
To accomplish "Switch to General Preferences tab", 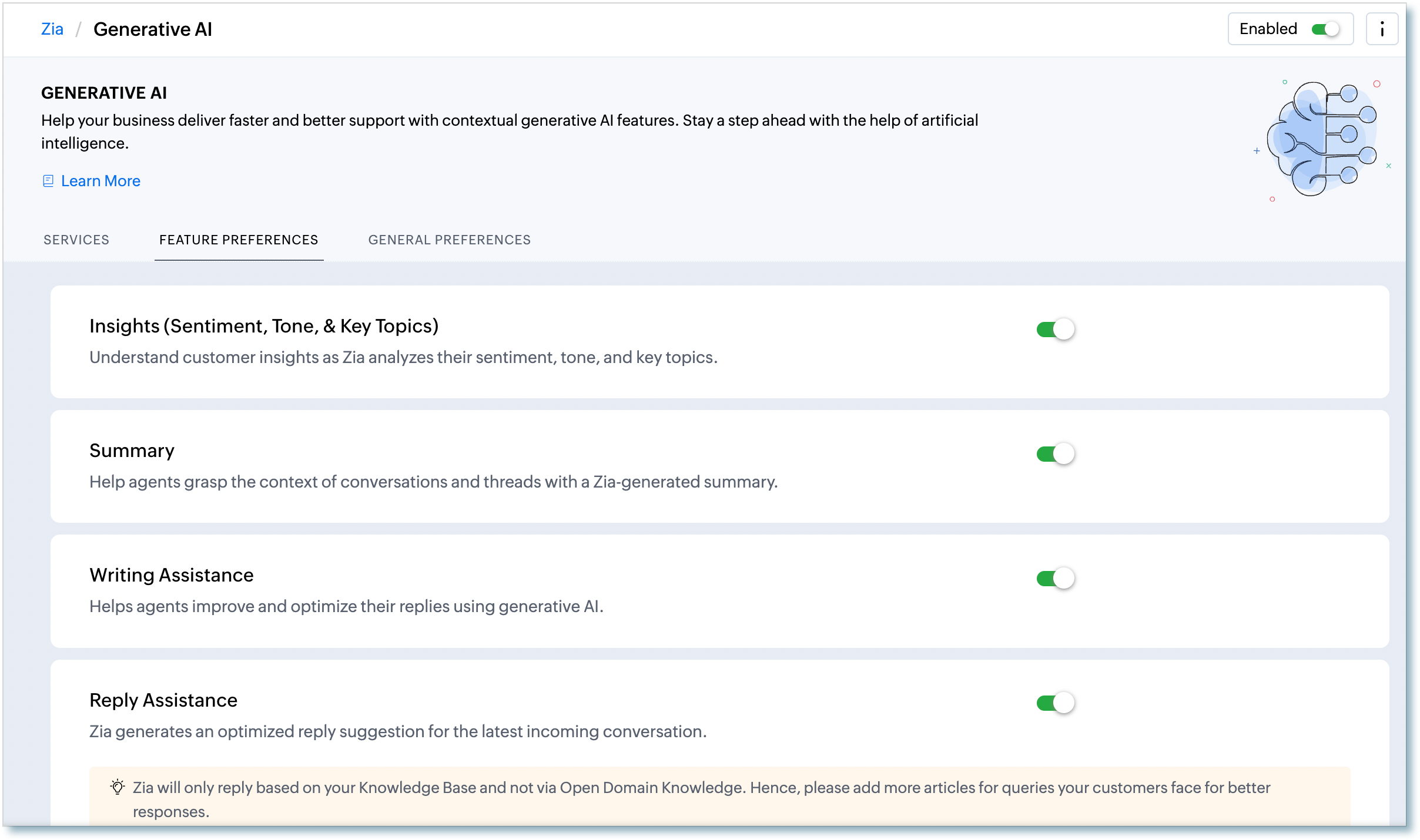I will (x=450, y=240).
